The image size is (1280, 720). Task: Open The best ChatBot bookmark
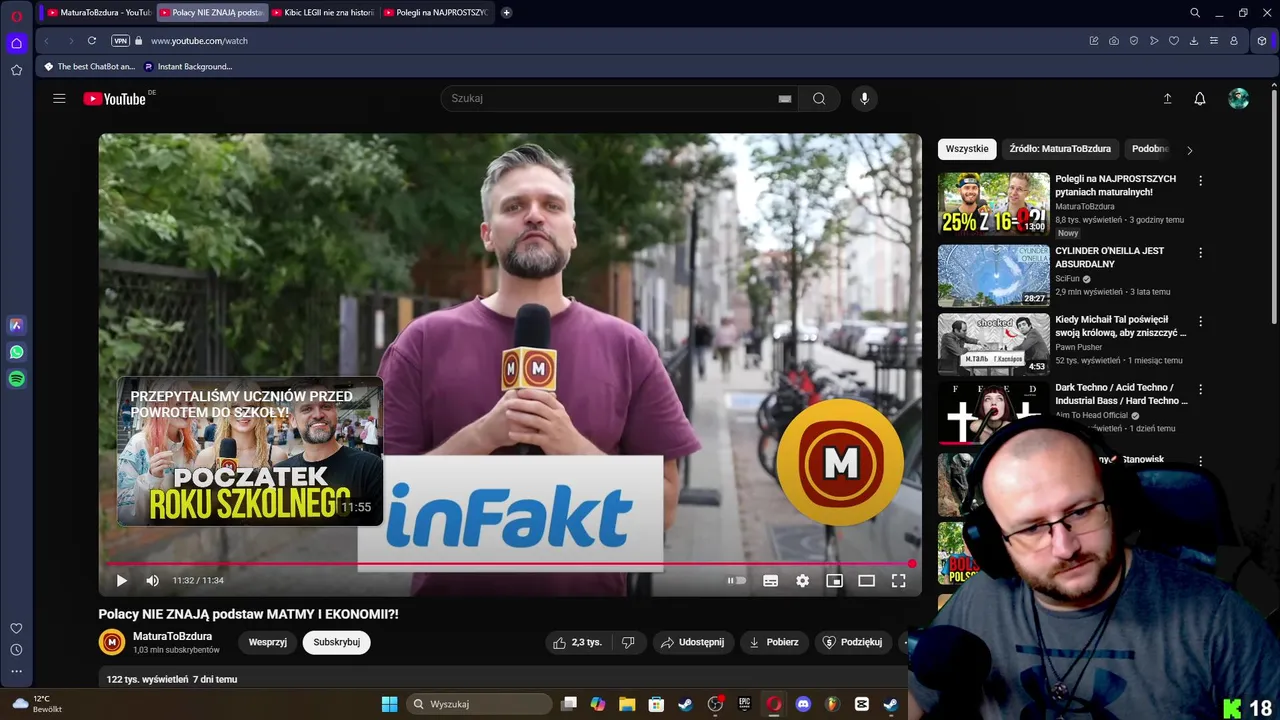click(89, 67)
